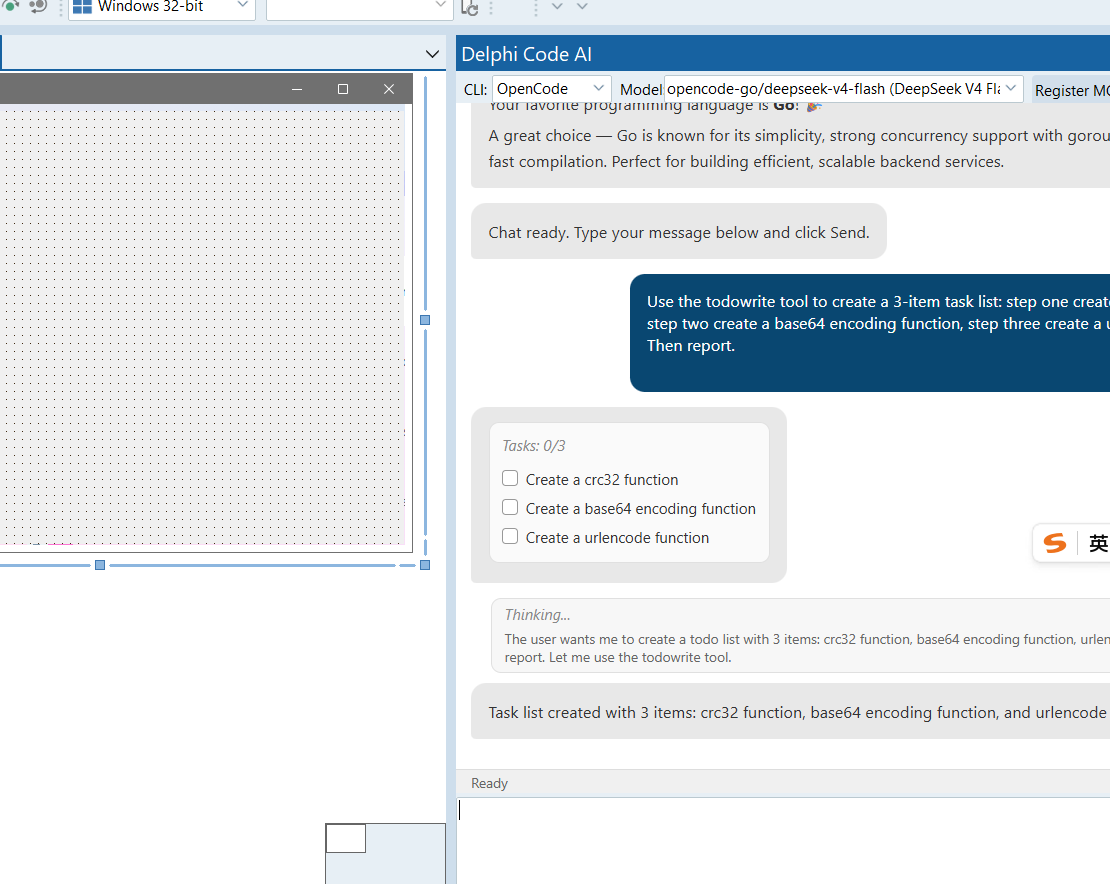Open the empty combo box beside the platform selector
The height and width of the screenshot is (884, 1110).
tap(360, 7)
